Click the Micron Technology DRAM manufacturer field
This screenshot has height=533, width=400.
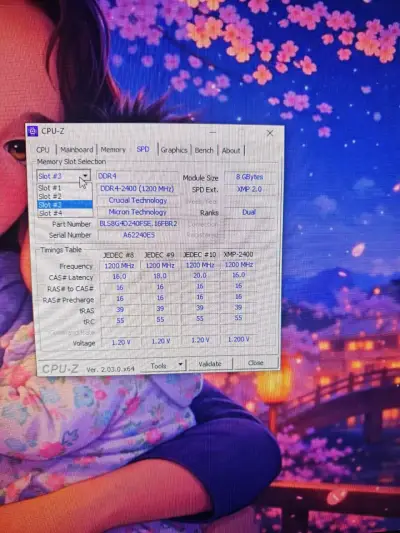(138, 212)
